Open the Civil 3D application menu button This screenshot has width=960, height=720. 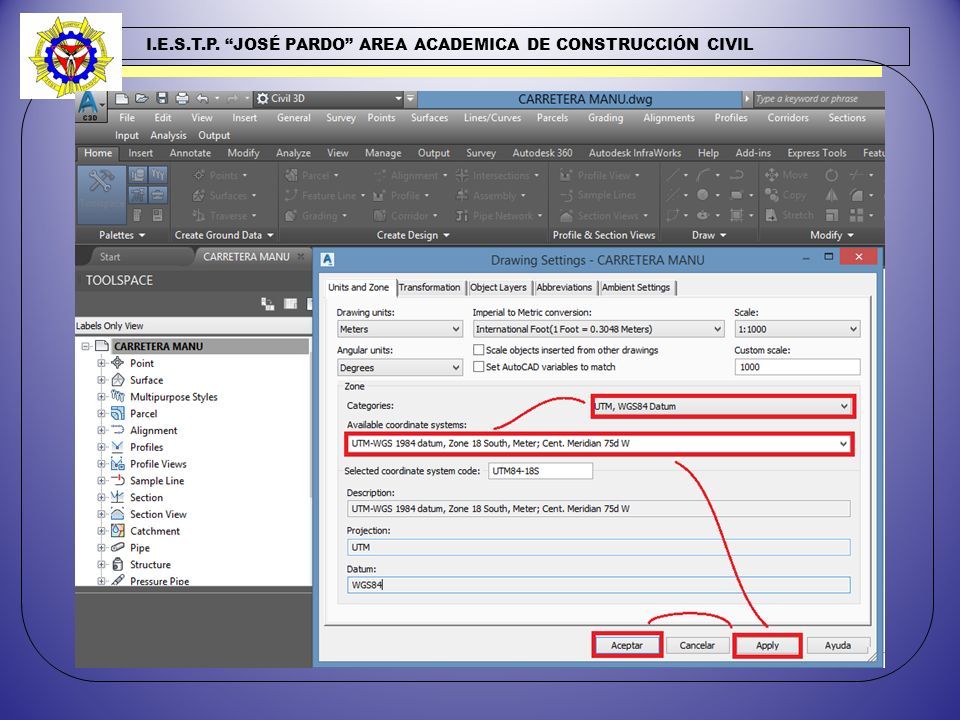[89, 106]
